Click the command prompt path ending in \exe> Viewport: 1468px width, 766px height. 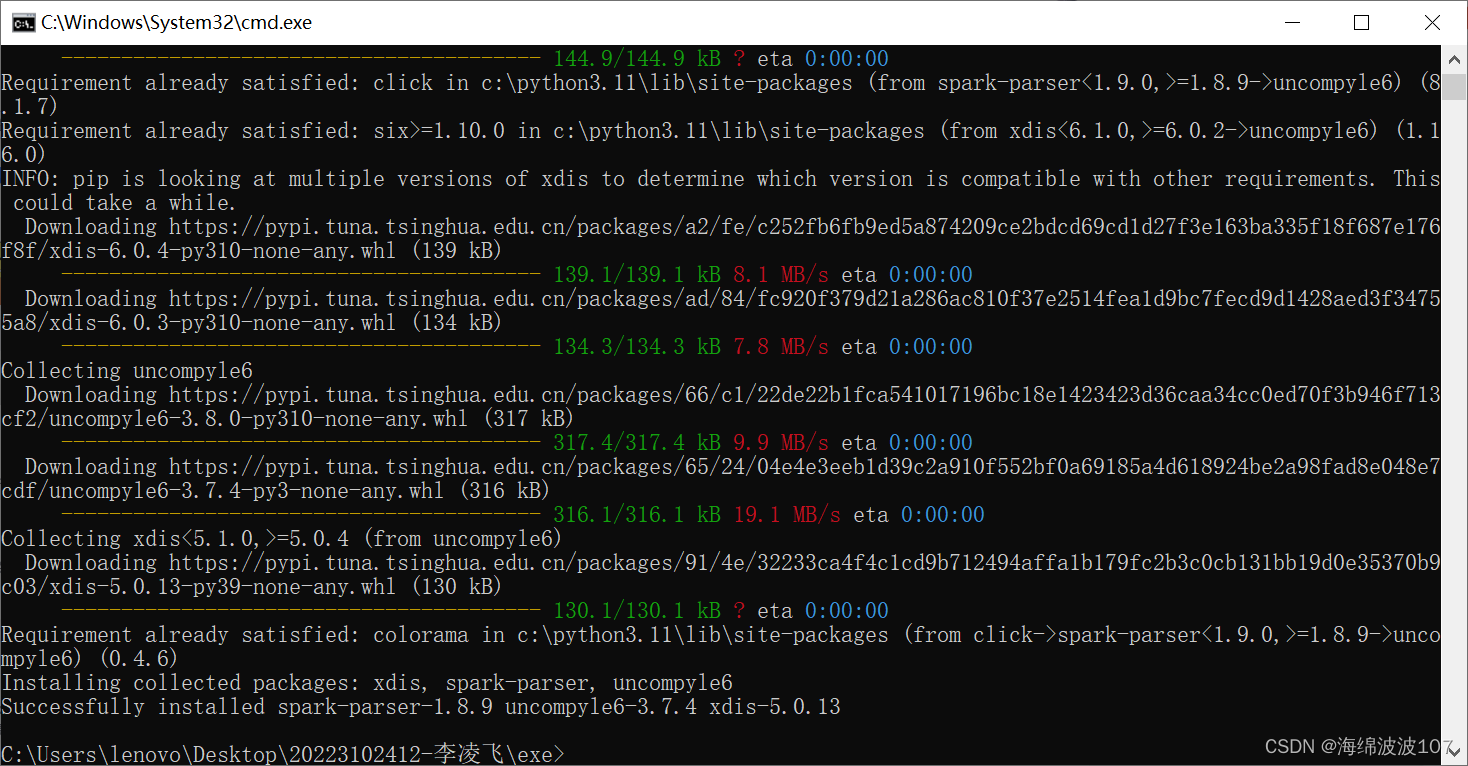click(283, 754)
